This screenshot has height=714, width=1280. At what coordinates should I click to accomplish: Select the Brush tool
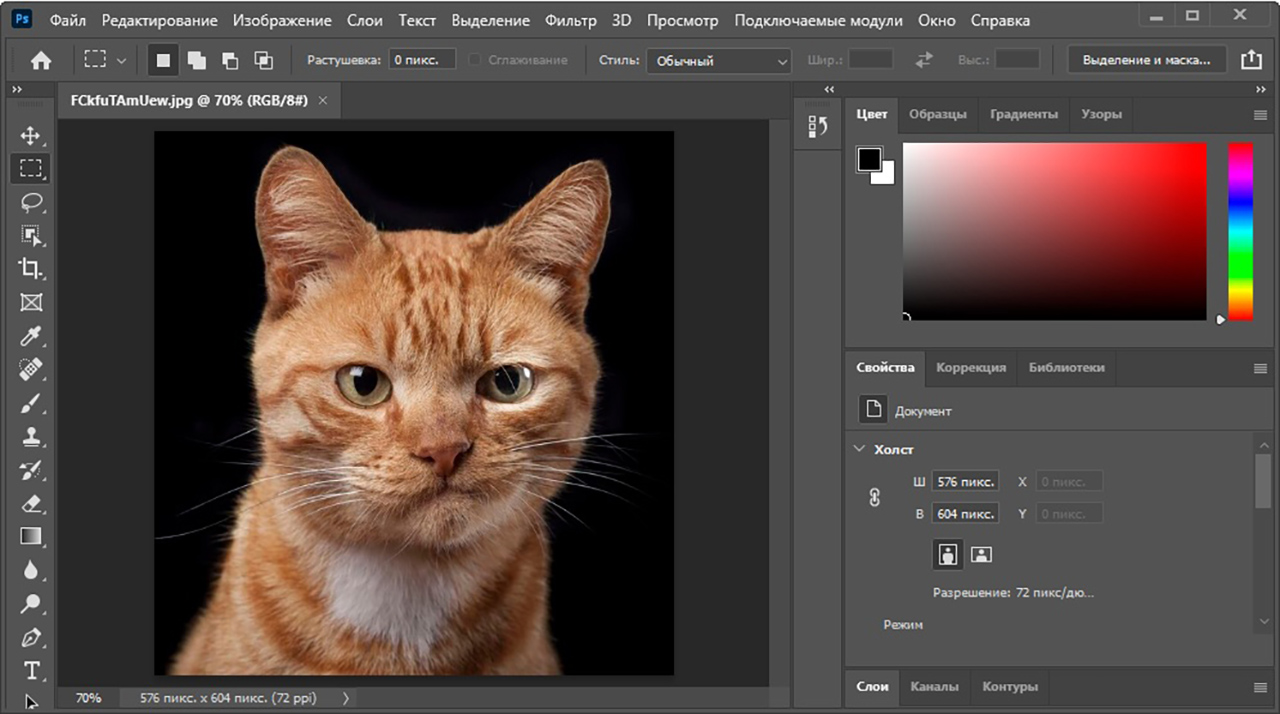pyautogui.click(x=31, y=403)
